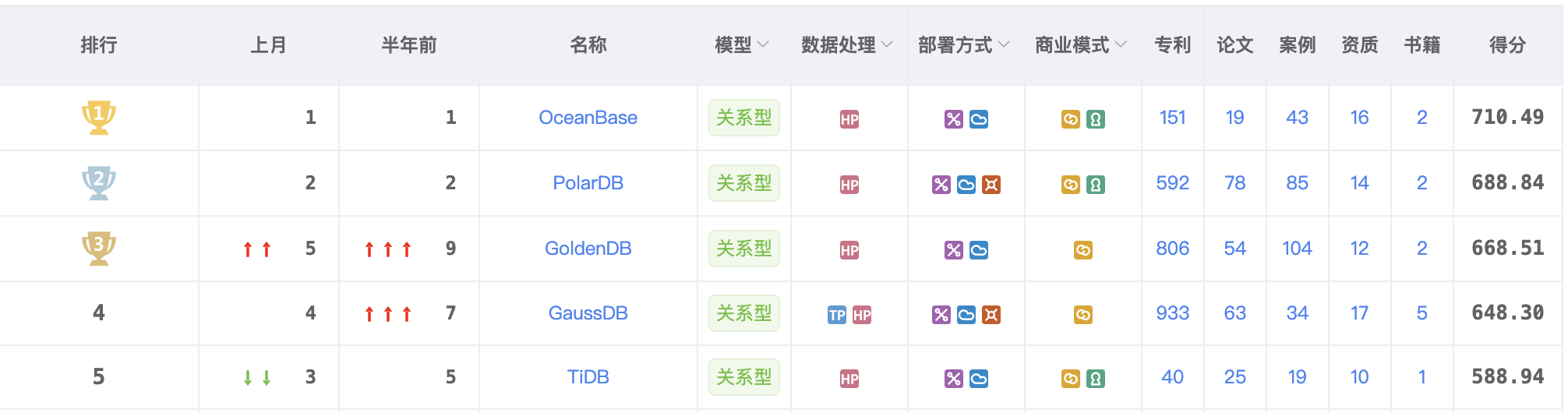This screenshot has height=413, width=1568.
Task: Expand the 部署方式 filter dropdown
Action: pyautogui.click(x=1004, y=44)
